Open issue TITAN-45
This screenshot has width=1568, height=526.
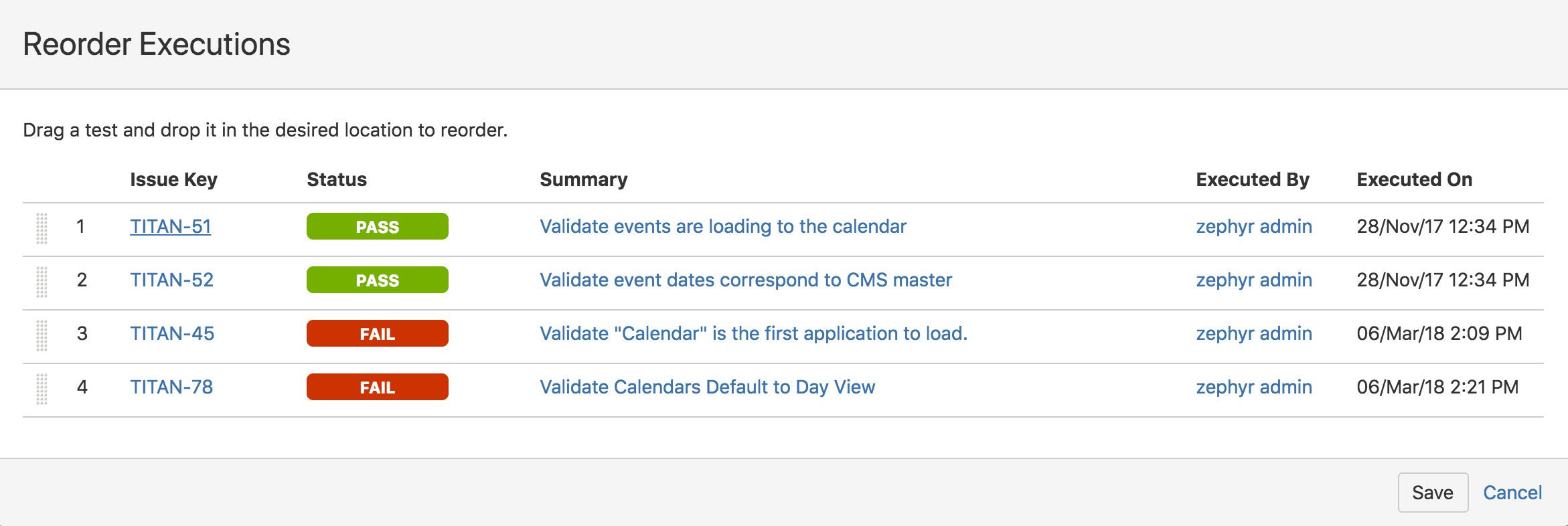(172, 334)
